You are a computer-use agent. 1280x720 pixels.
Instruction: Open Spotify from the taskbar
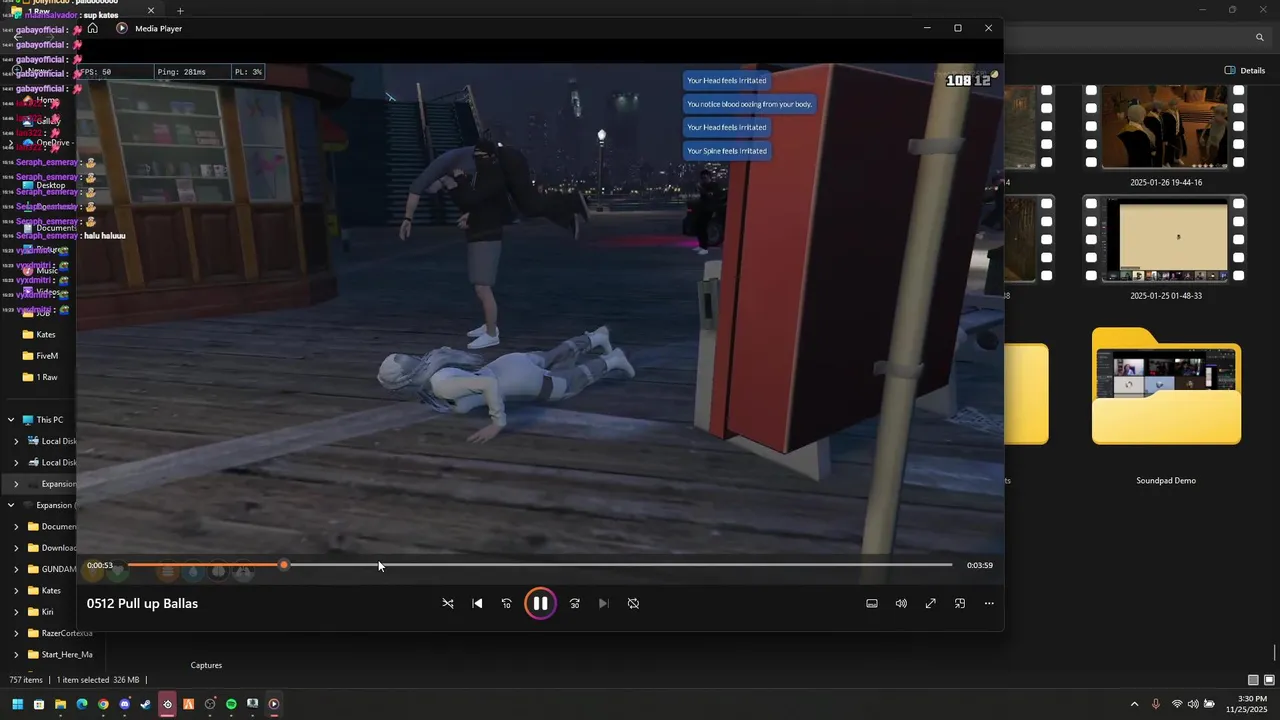(231, 704)
